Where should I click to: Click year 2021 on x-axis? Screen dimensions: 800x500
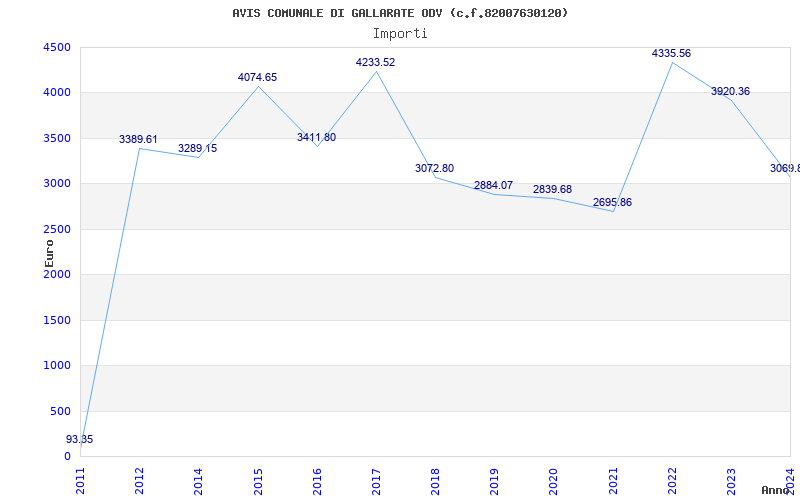[613, 481]
